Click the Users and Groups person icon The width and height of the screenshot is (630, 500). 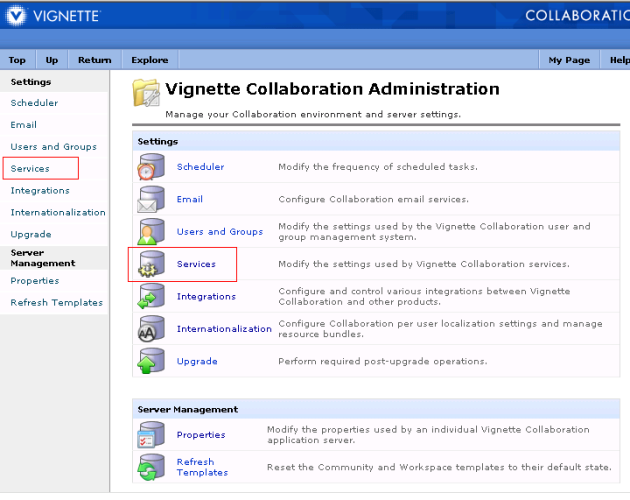click(x=151, y=232)
